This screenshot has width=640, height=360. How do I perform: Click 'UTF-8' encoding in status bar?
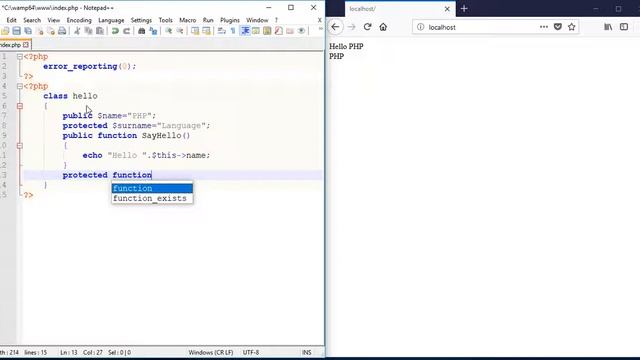tap(251, 352)
